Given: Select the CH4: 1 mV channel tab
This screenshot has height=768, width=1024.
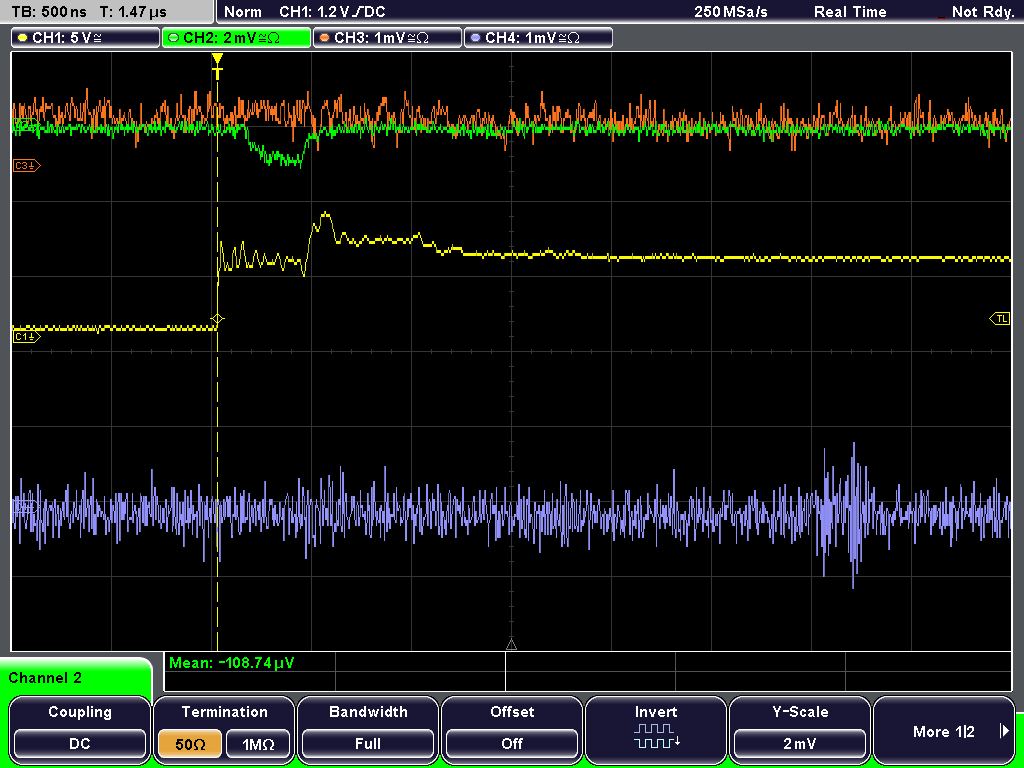Looking at the screenshot, I should pos(538,38).
